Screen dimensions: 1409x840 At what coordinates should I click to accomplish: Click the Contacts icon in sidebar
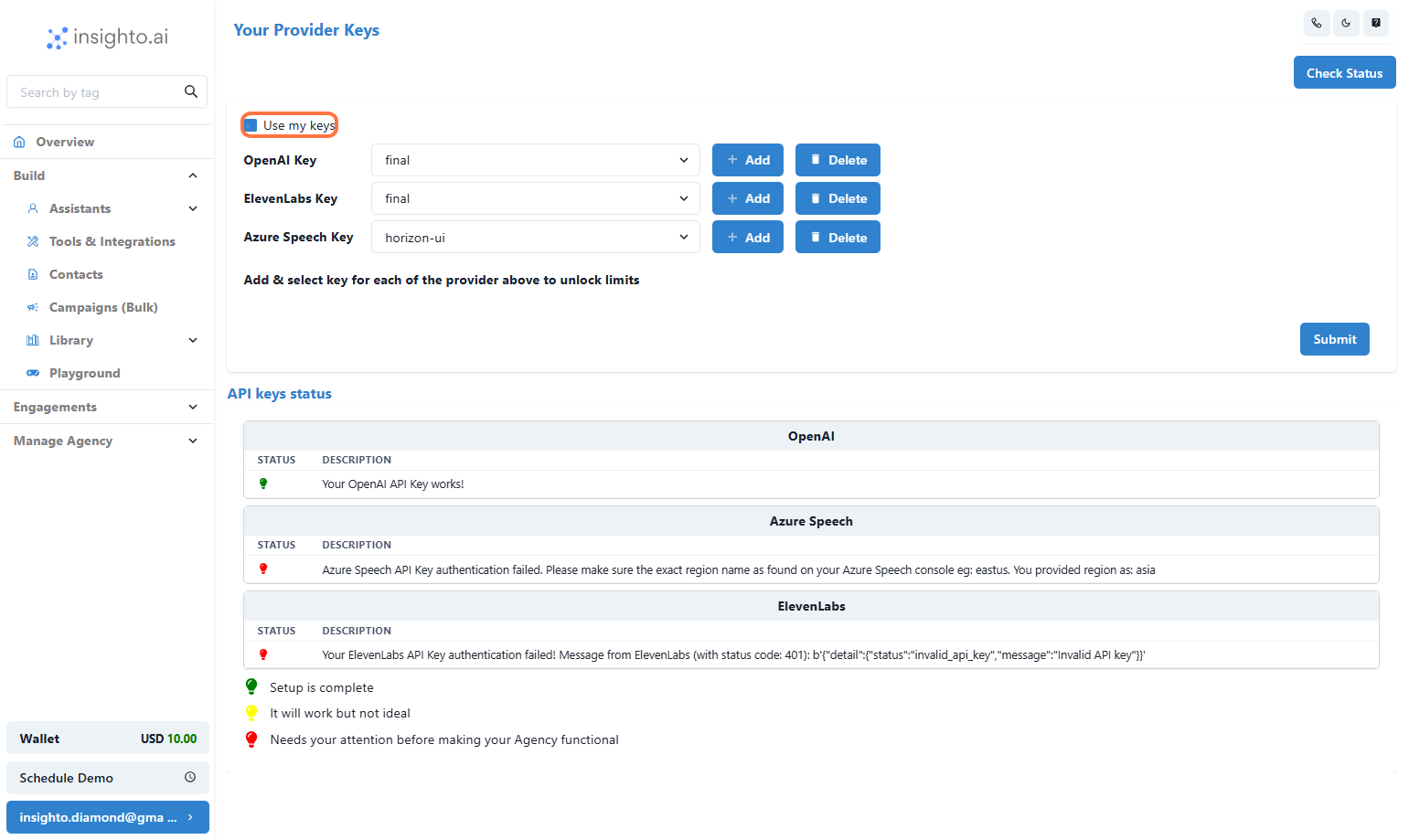[x=33, y=274]
